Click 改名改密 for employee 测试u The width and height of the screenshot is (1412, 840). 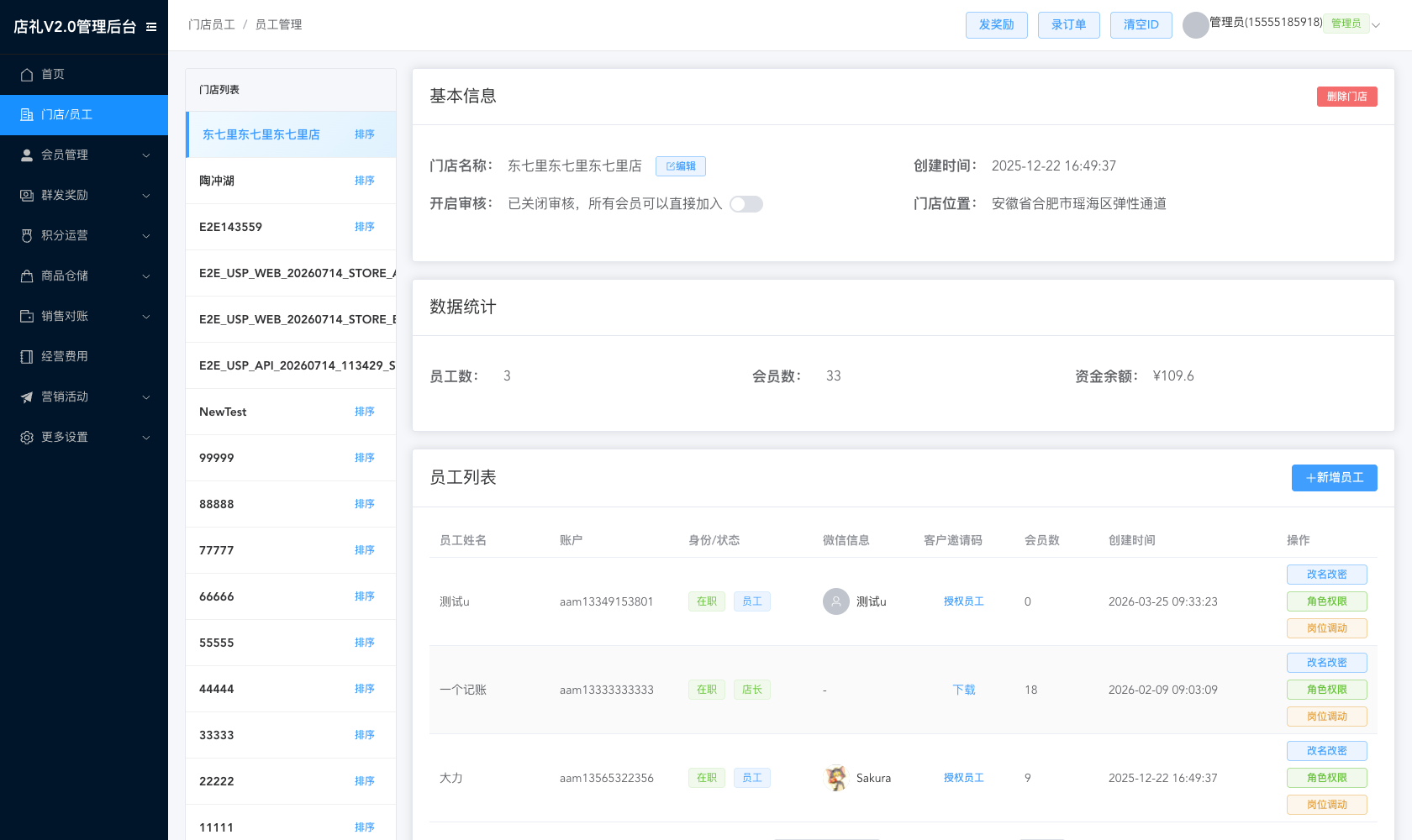(1327, 575)
